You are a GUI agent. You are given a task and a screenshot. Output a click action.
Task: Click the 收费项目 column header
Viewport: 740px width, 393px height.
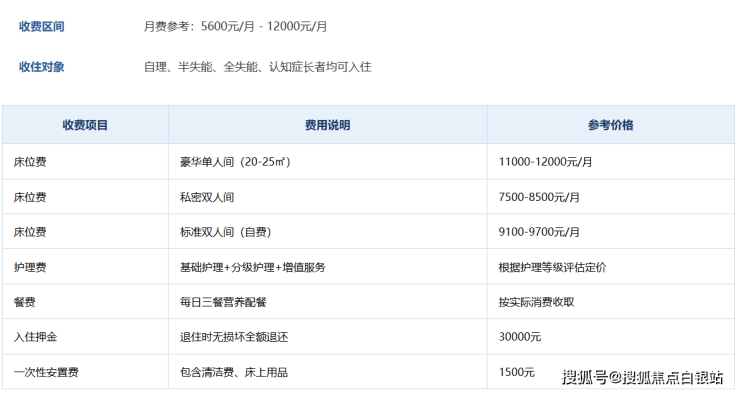click(85, 125)
